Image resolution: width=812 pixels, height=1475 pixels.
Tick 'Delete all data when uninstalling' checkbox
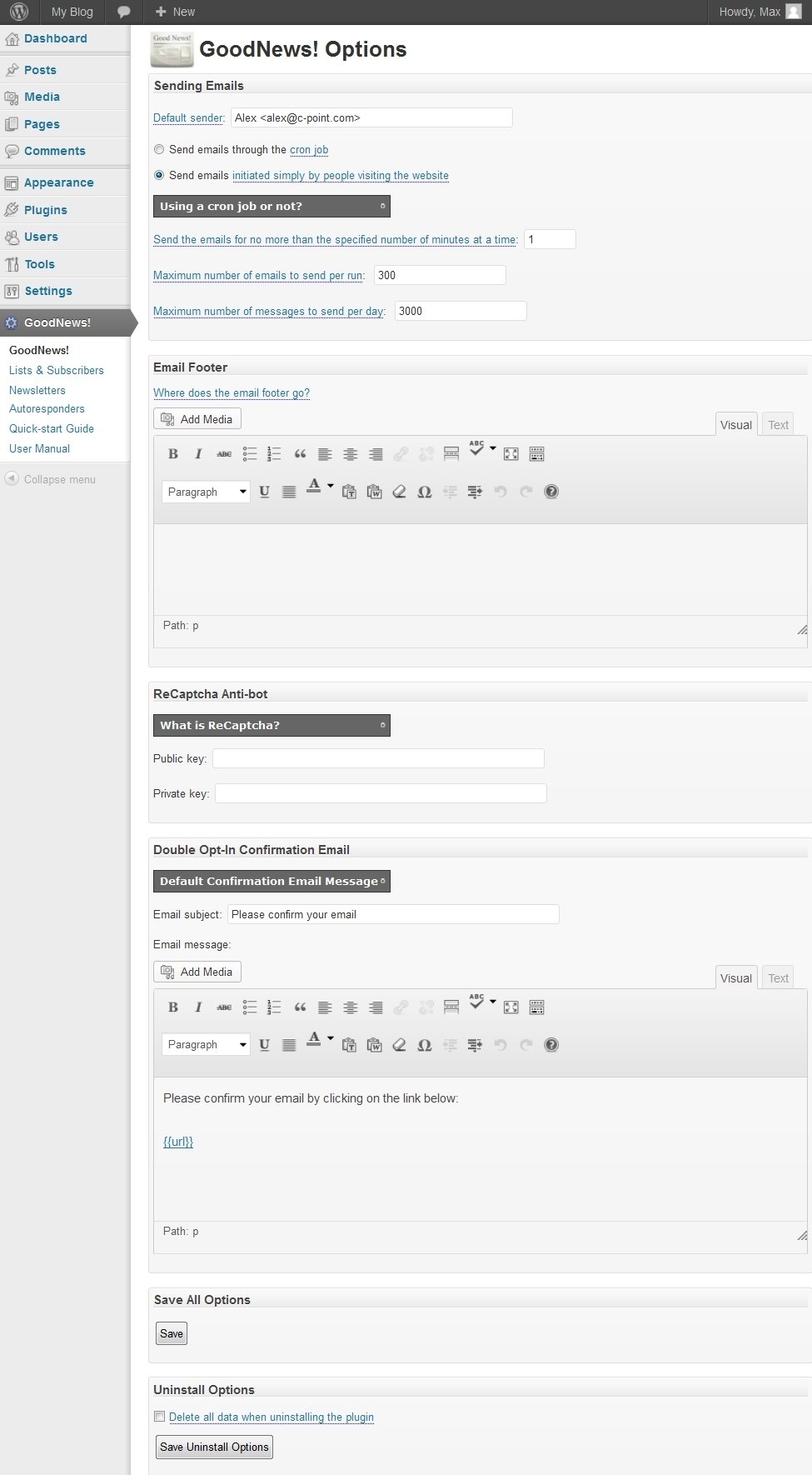click(x=159, y=1417)
